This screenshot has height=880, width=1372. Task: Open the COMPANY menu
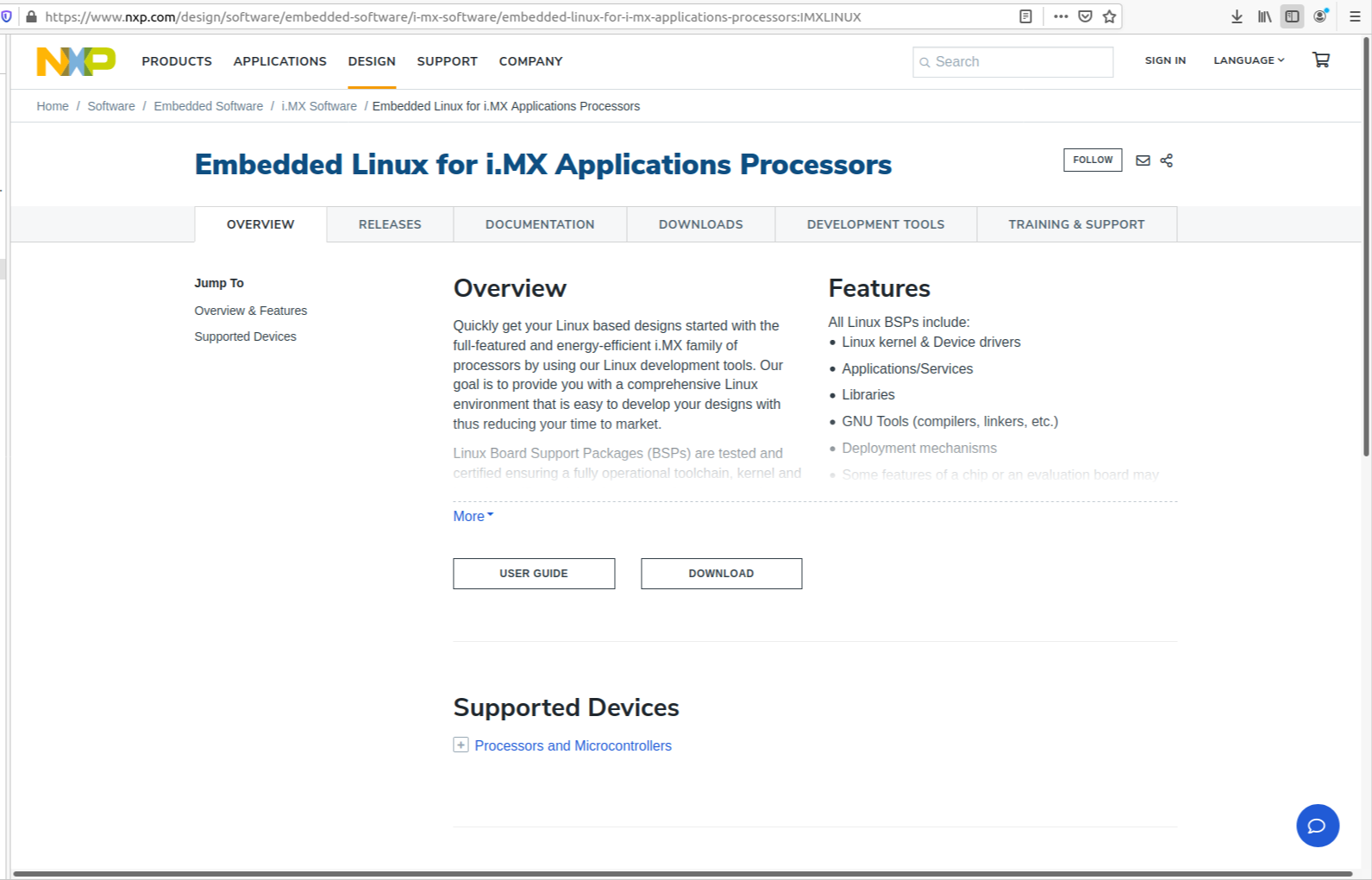click(x=530, y=61)
